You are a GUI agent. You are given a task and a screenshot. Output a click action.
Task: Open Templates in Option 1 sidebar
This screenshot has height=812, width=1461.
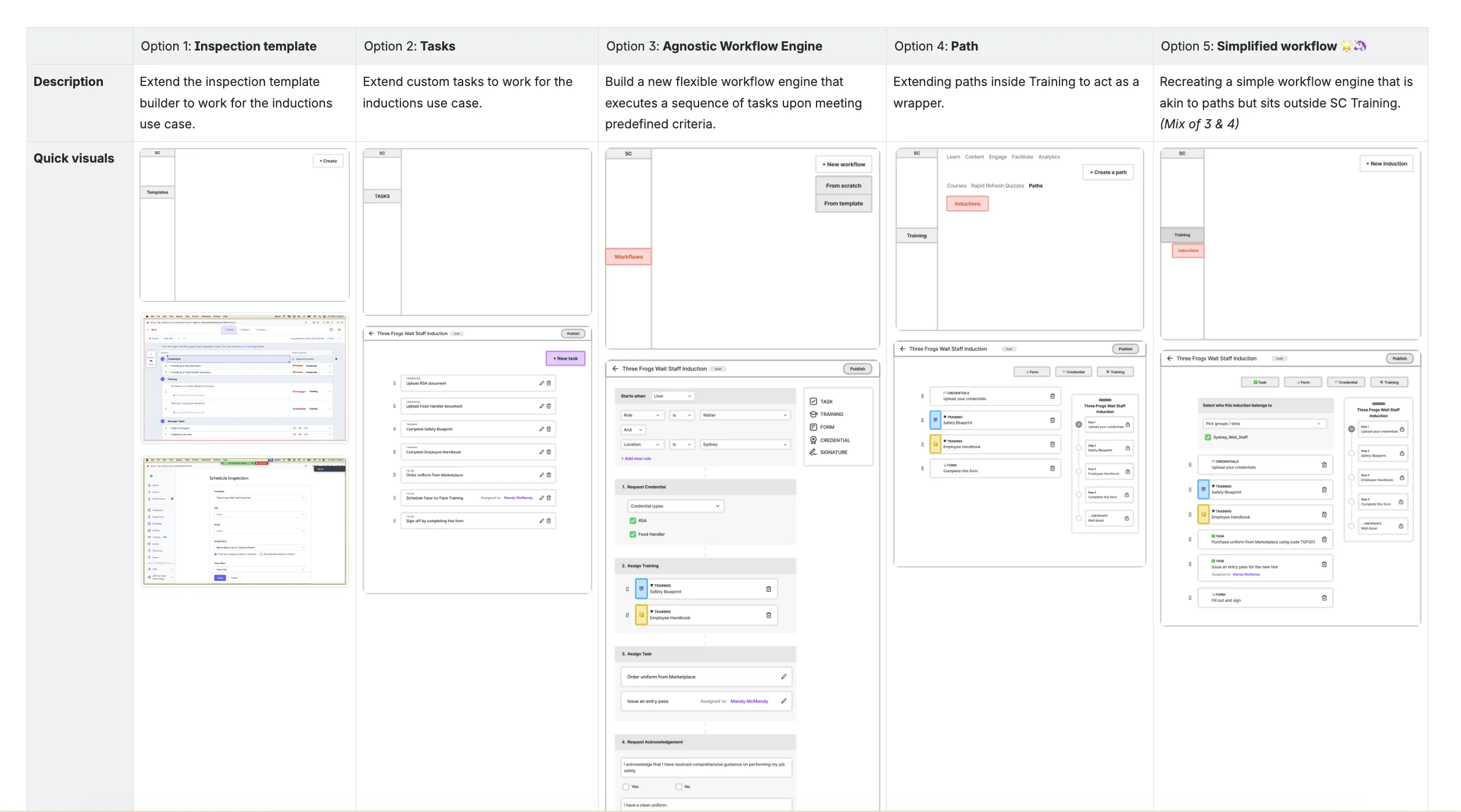click(157, 193)
